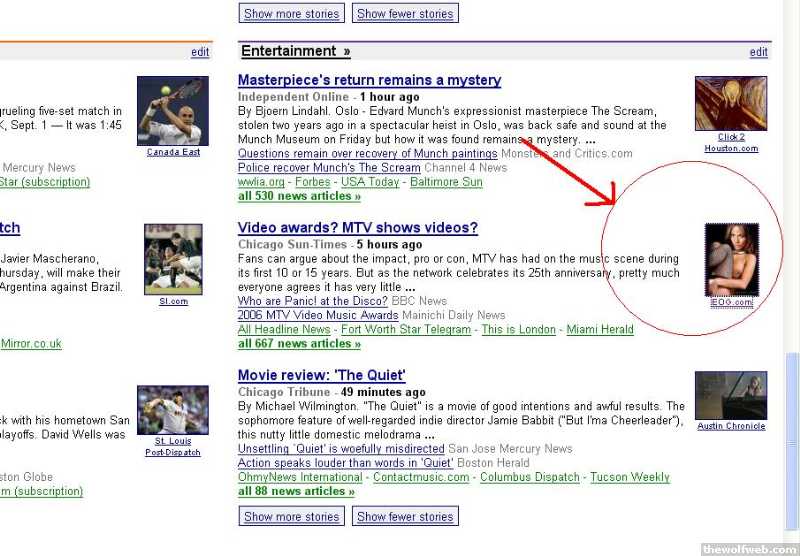Click bottom Show more stories button
800x556 pixels.
coord(291,516)
